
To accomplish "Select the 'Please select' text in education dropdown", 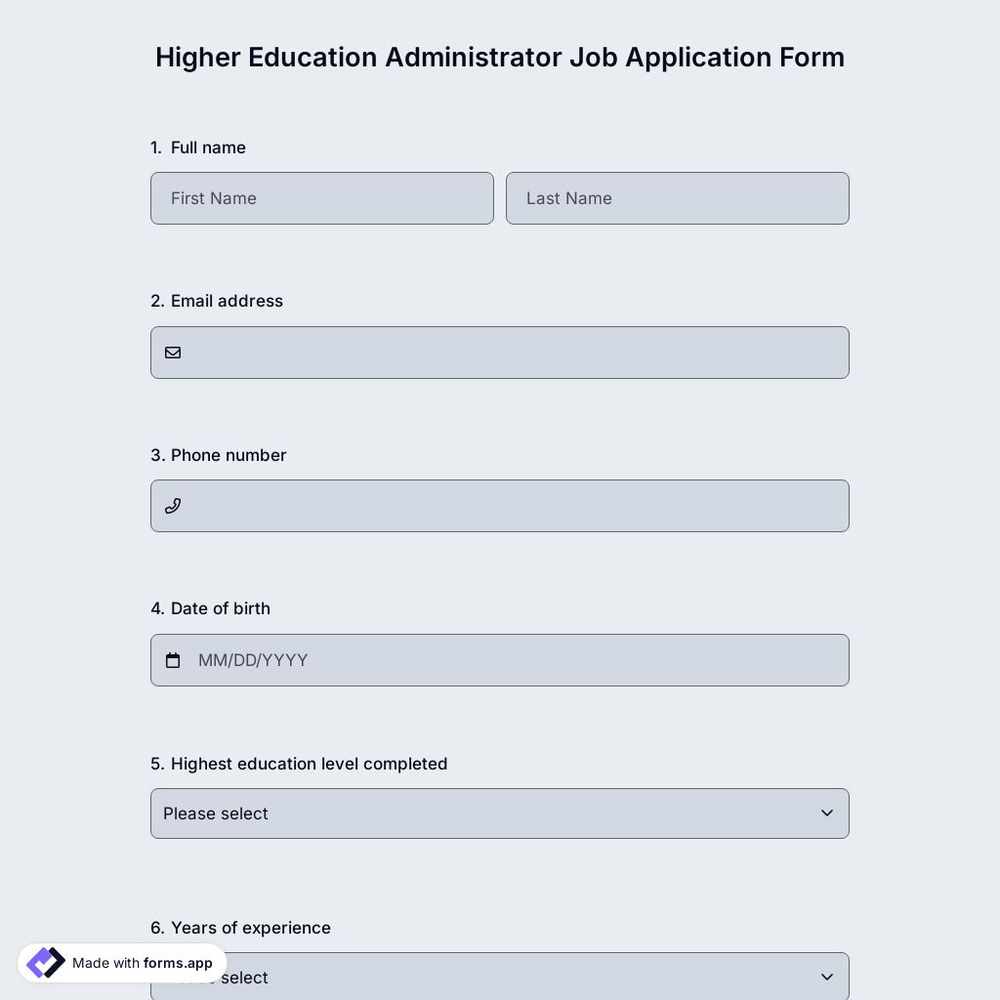I will point(216,813).
